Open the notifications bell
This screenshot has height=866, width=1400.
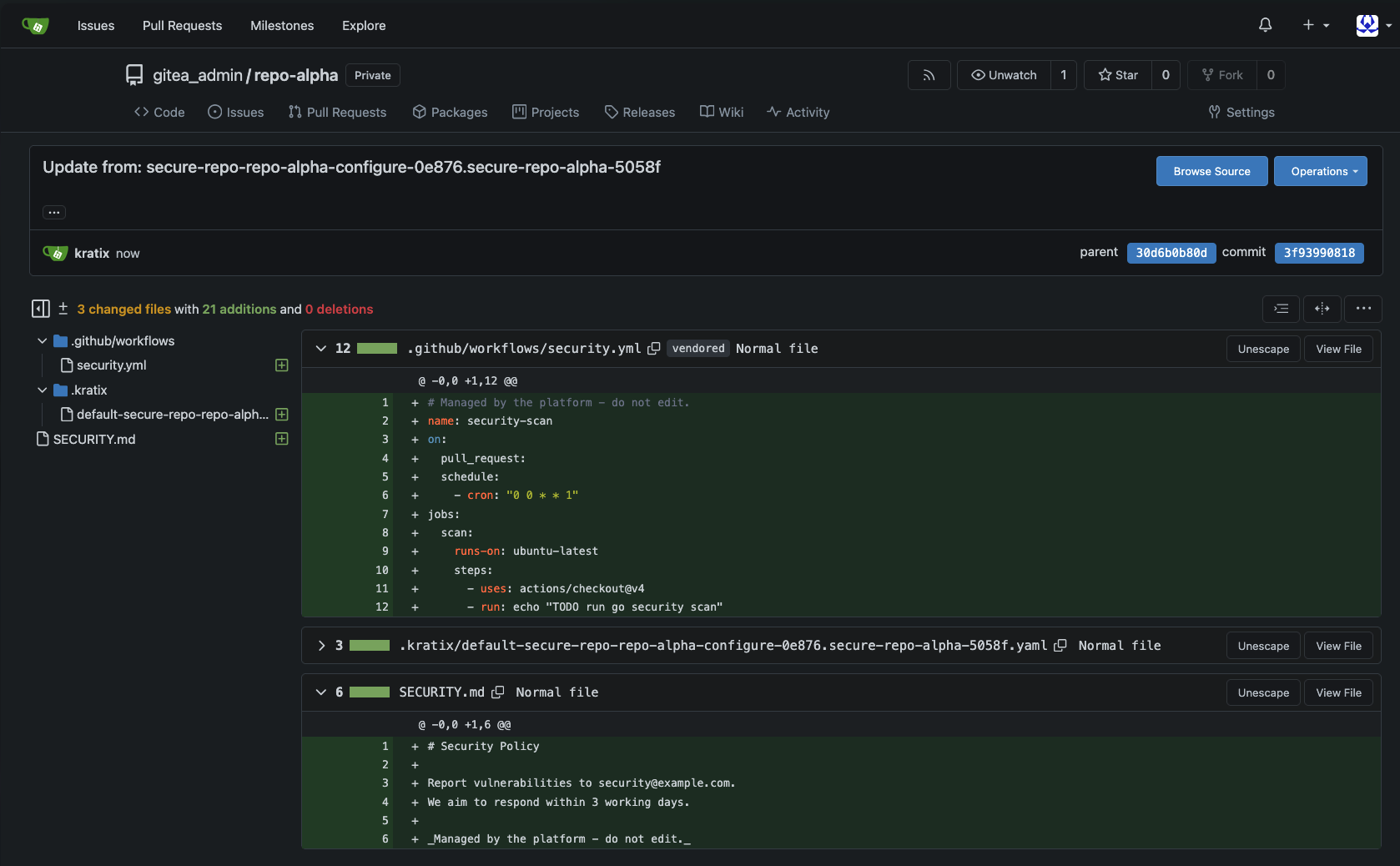click(x=1265, y=25)
